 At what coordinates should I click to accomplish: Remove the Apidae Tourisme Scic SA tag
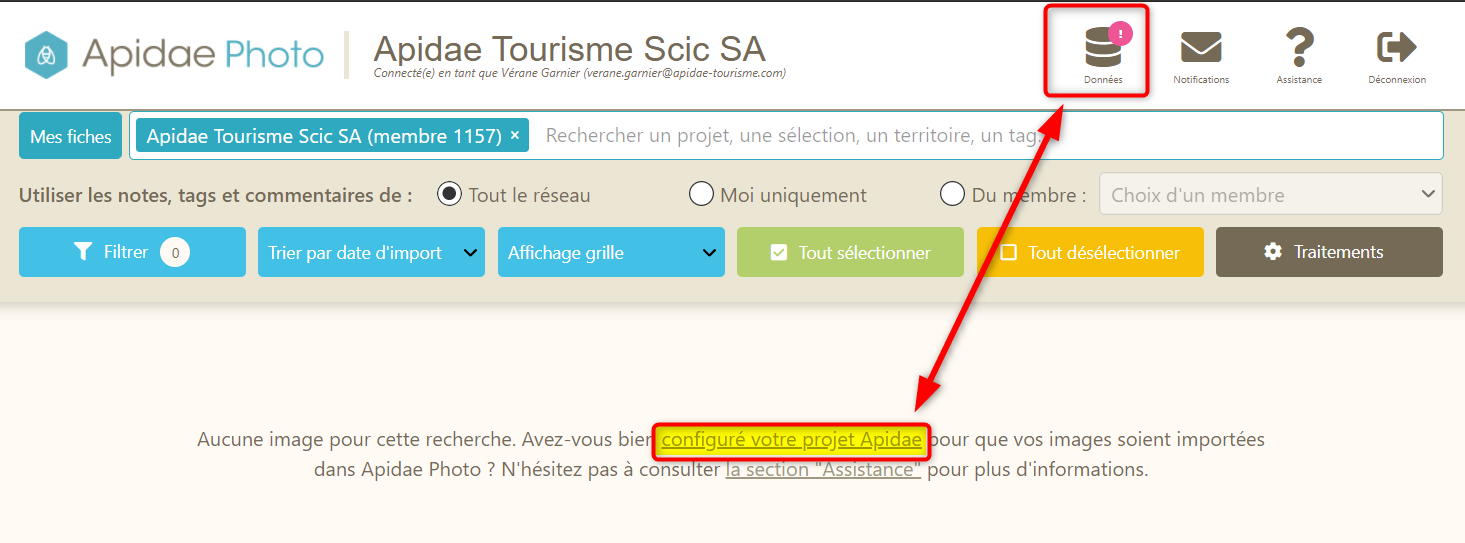(515, 136)
